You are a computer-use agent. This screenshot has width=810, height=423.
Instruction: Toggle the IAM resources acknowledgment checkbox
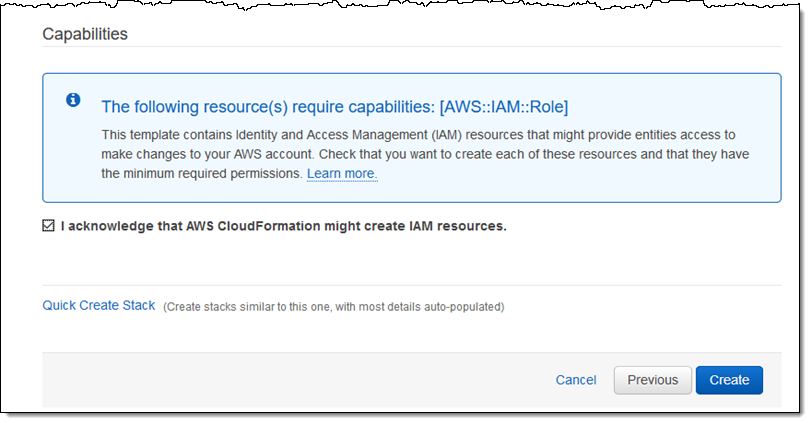tap(49, 226)
